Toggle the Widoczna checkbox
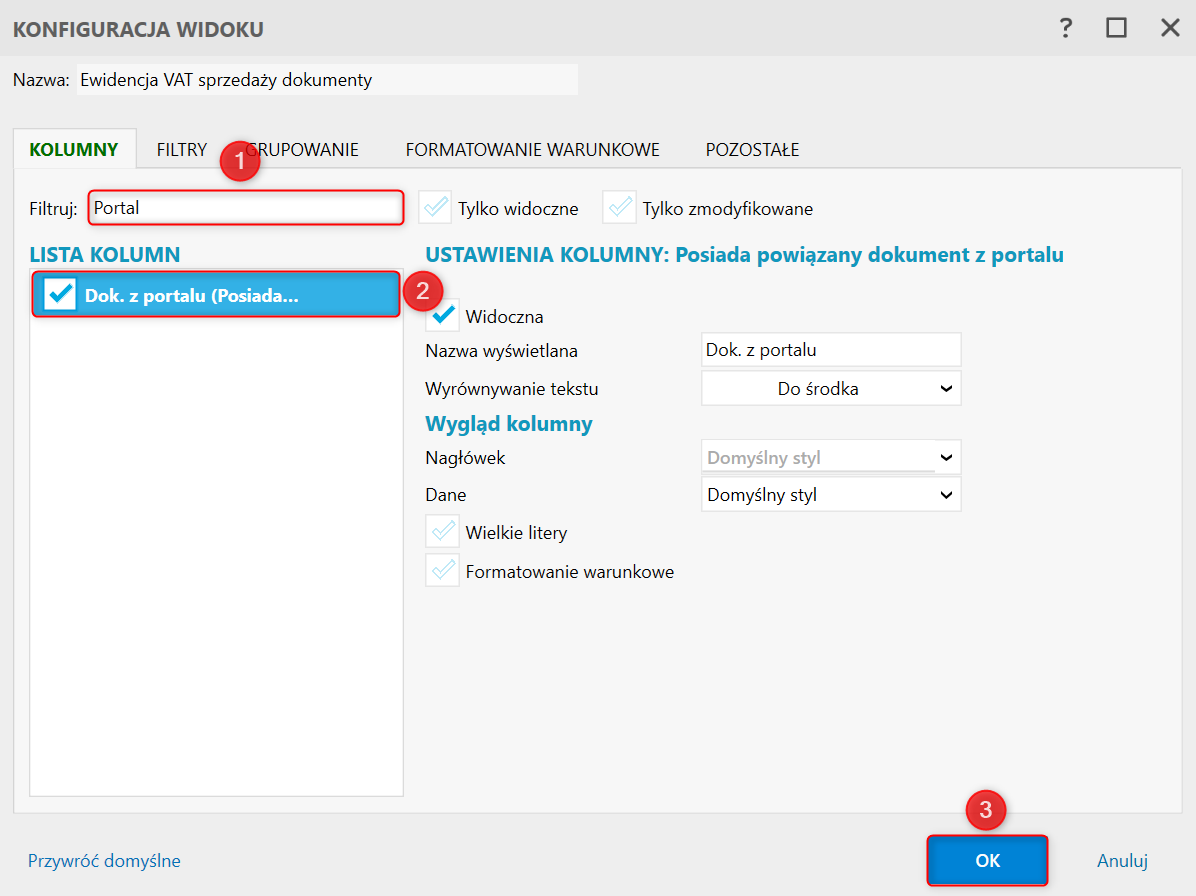The image size is (1196, 896). (x=442, y=315)
